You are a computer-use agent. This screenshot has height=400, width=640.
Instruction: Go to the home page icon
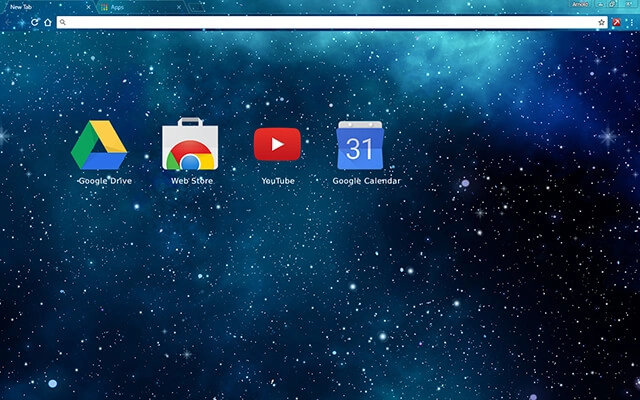pyautogui.click(x=48, y=22)
